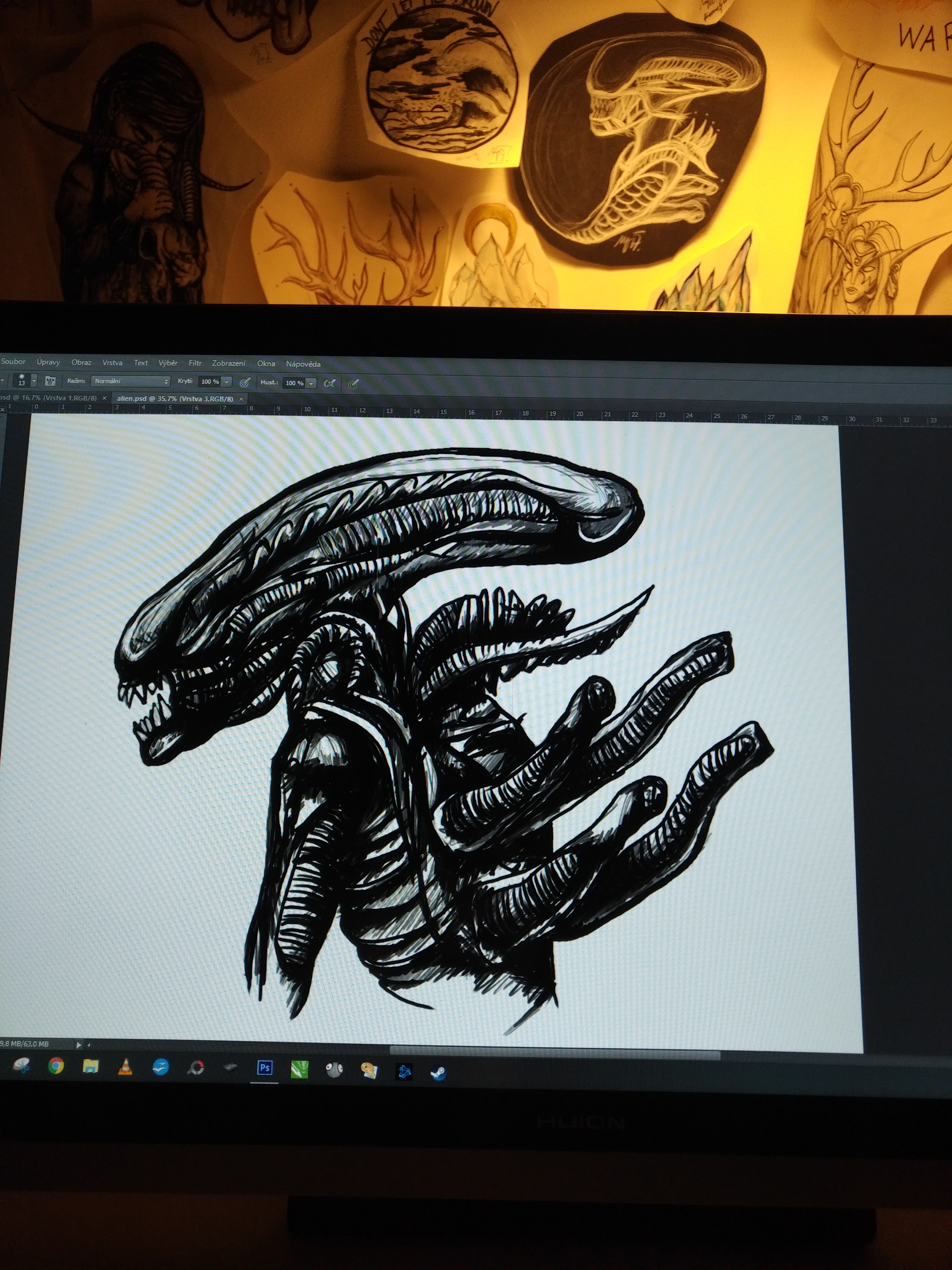Click the Photoshop icon in the taskbar
Image resolution: width=952 pixels, height=1270 pixels.
[265, 1068]
